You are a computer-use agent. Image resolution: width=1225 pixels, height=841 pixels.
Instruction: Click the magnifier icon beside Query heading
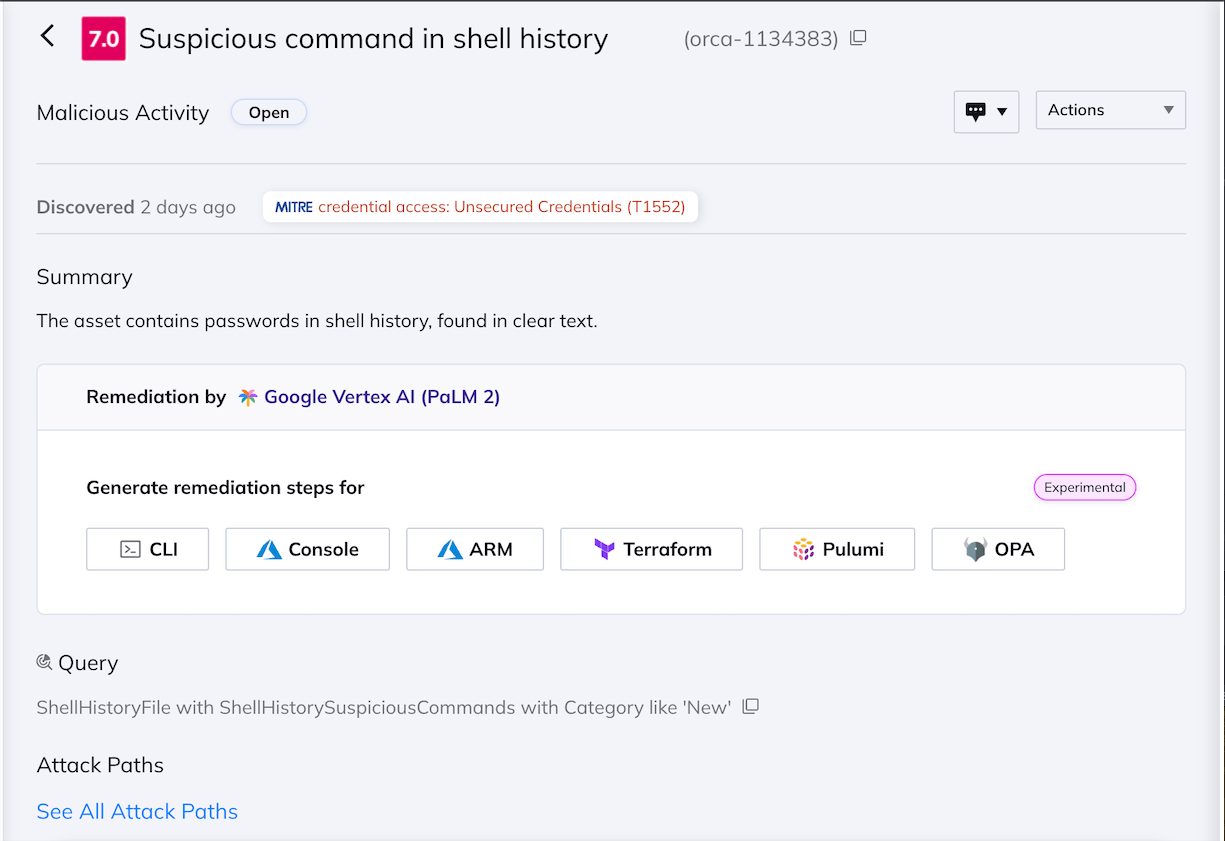(x=43, y=661)
